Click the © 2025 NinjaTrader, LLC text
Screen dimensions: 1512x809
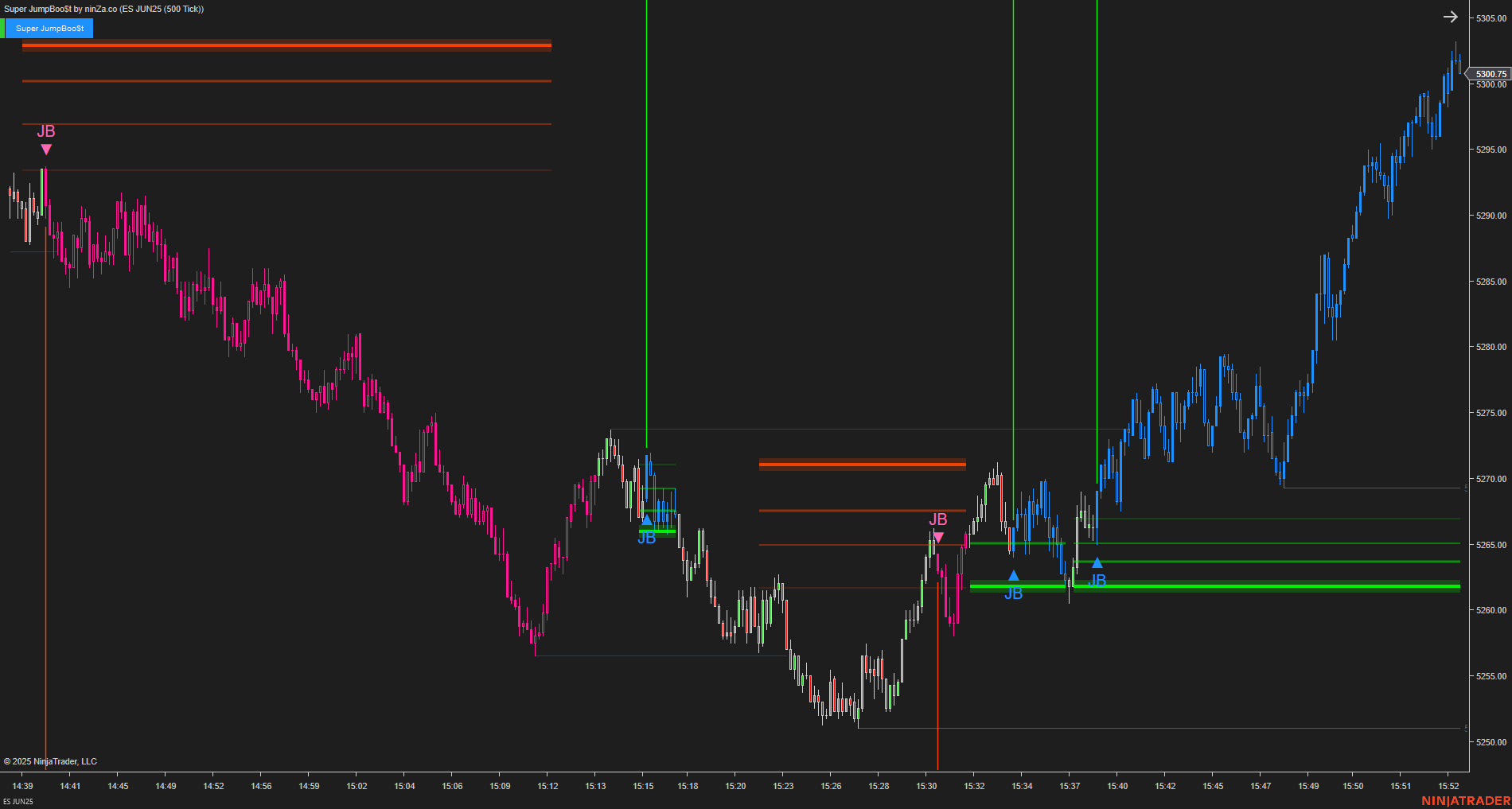click(50, 761)
